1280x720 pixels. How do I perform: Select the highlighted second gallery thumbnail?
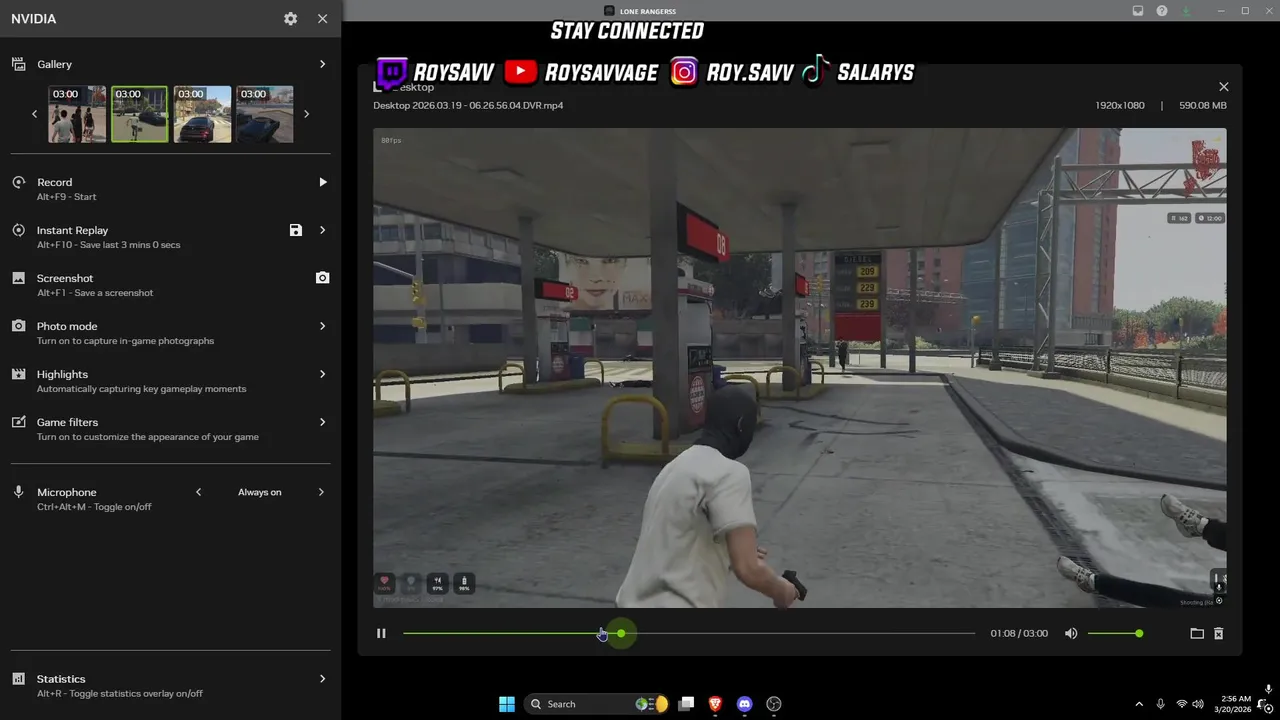pos(140,114)
